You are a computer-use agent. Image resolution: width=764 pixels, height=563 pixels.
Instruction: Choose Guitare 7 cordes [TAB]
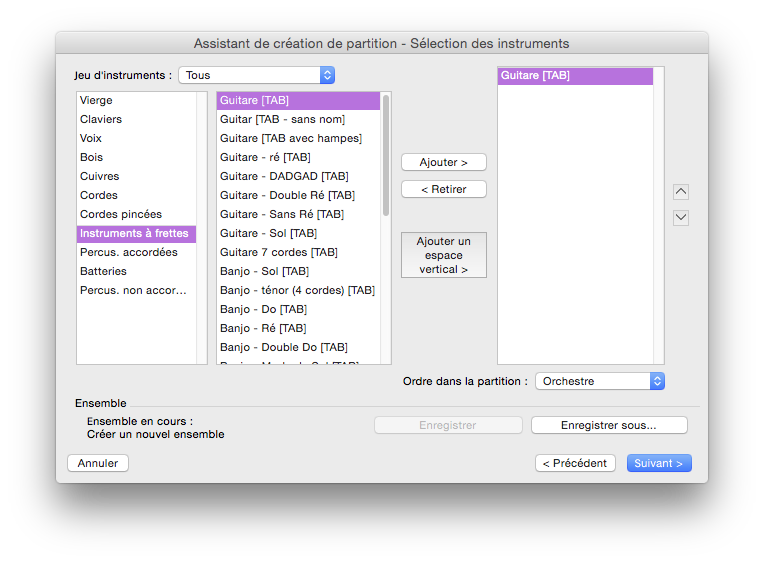(x=278, y=252)
